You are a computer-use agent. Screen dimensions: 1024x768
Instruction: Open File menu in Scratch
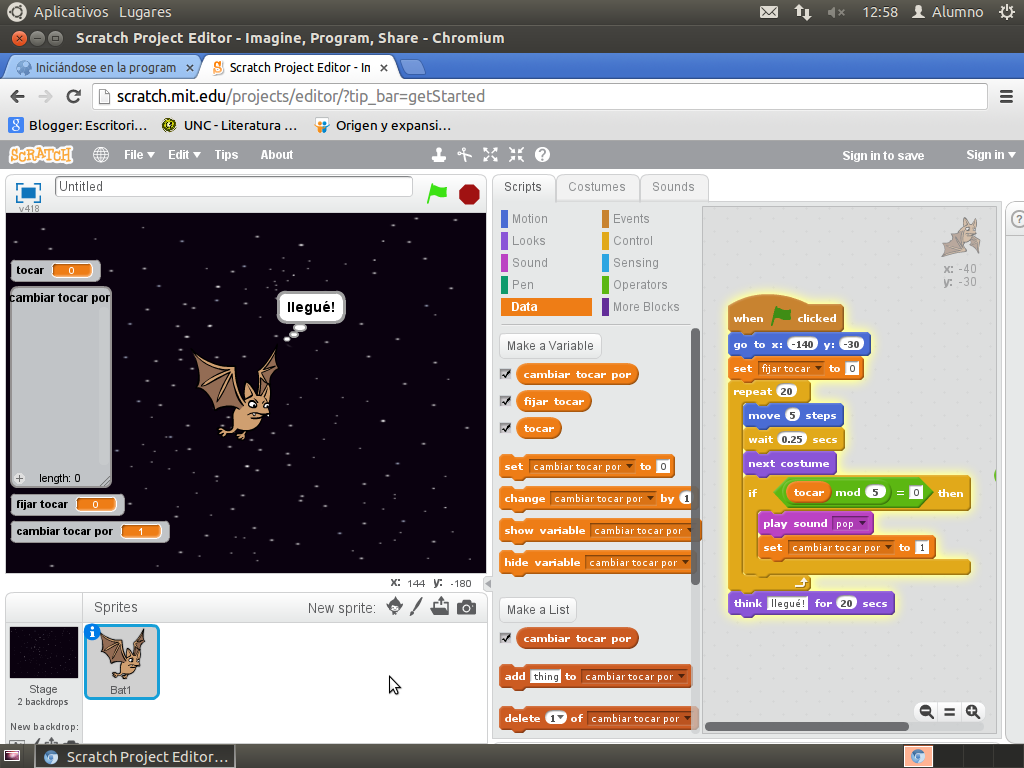click(139, 155)
